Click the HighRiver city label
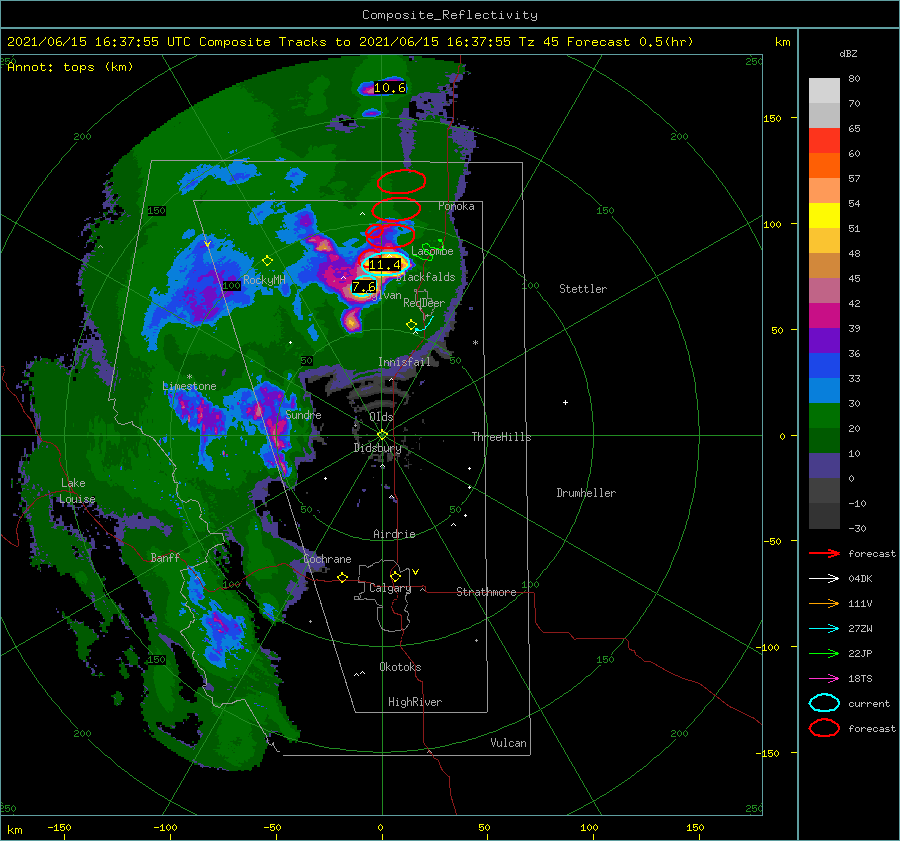The width and height of the screenshot is (900, 841). point(414,702)
